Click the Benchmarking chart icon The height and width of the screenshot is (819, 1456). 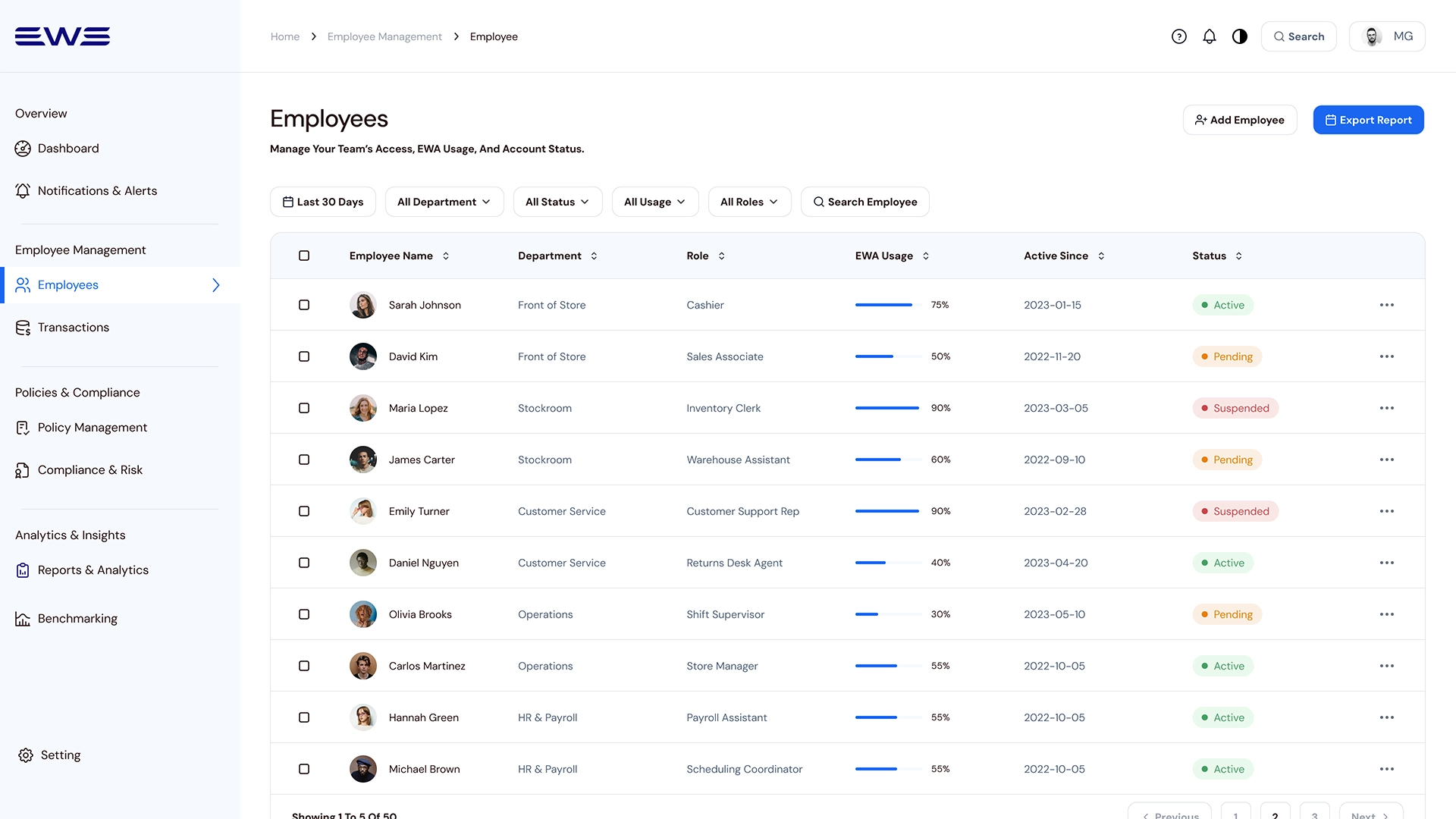(x=23, y=619)
